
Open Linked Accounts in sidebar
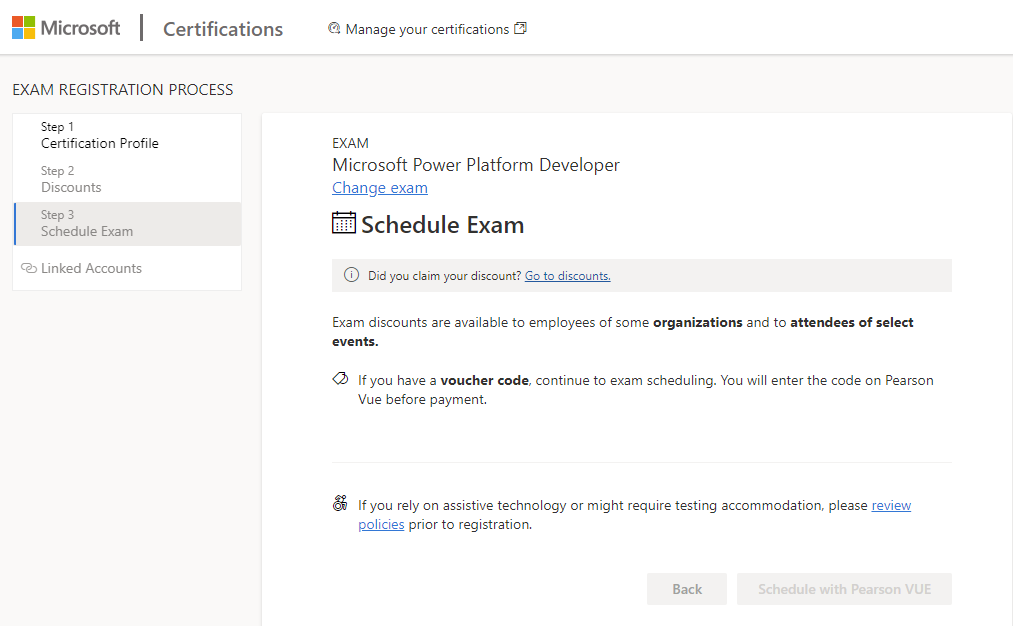click(x=91, y=268)
